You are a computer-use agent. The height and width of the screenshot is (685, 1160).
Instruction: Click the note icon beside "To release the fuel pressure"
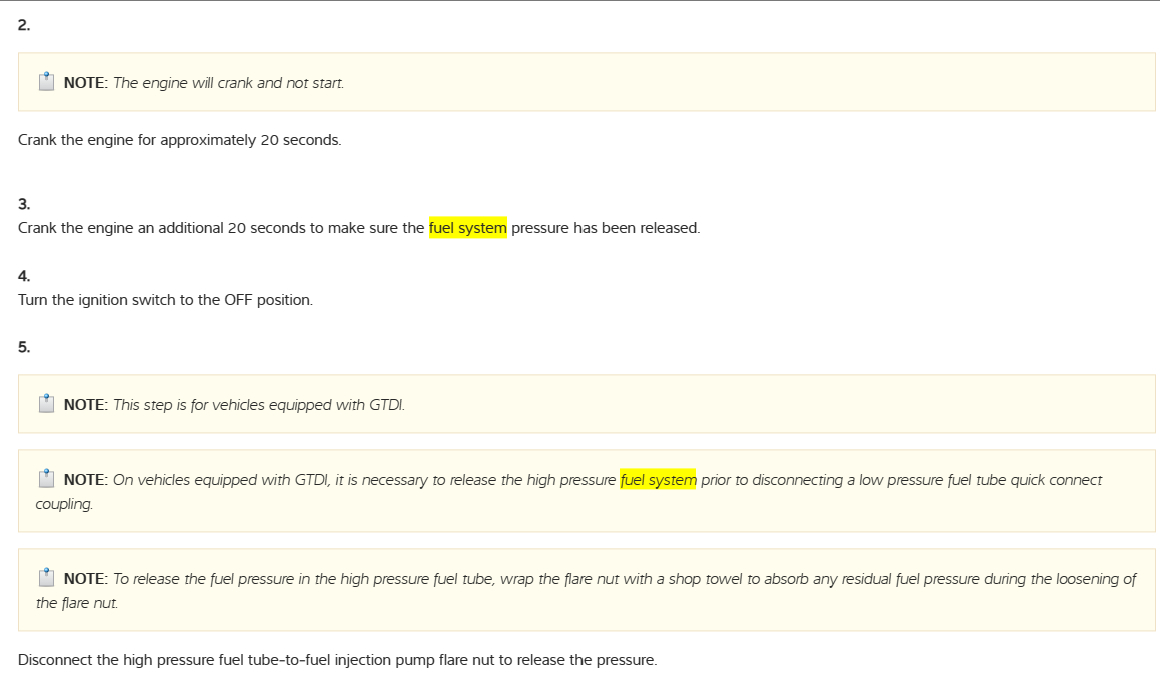coord(46,578)
